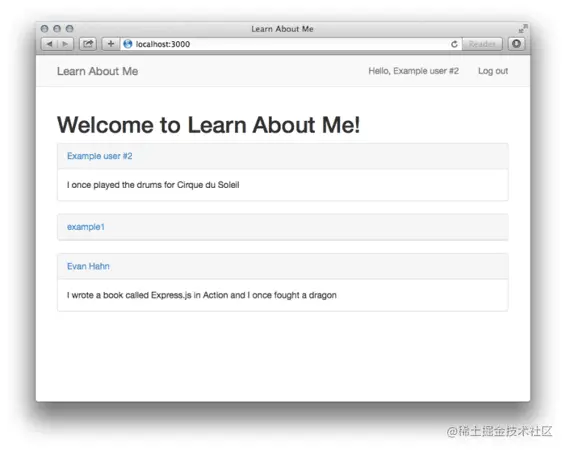Open the Downloads icon in toolbar
Screen dimensions: 566x451
coord(517,44)
